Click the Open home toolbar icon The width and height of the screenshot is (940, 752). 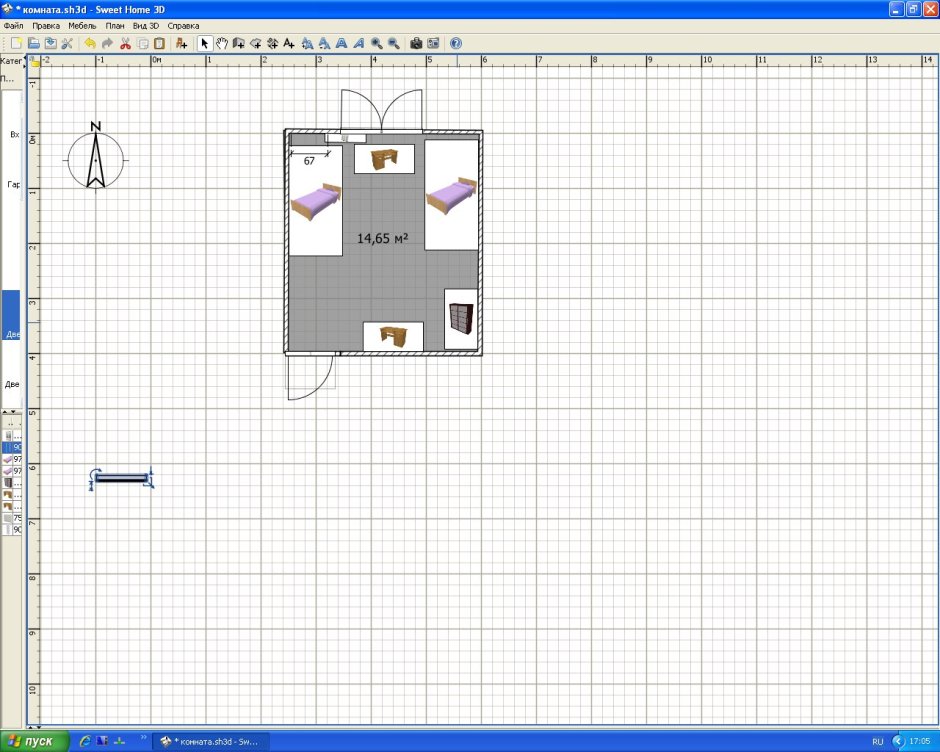point(34,43)
